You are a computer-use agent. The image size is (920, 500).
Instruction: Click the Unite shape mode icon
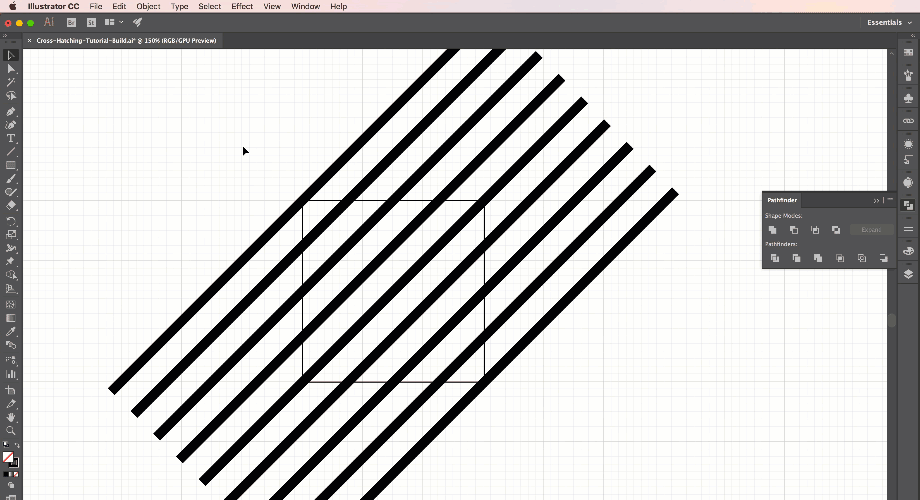773,230
